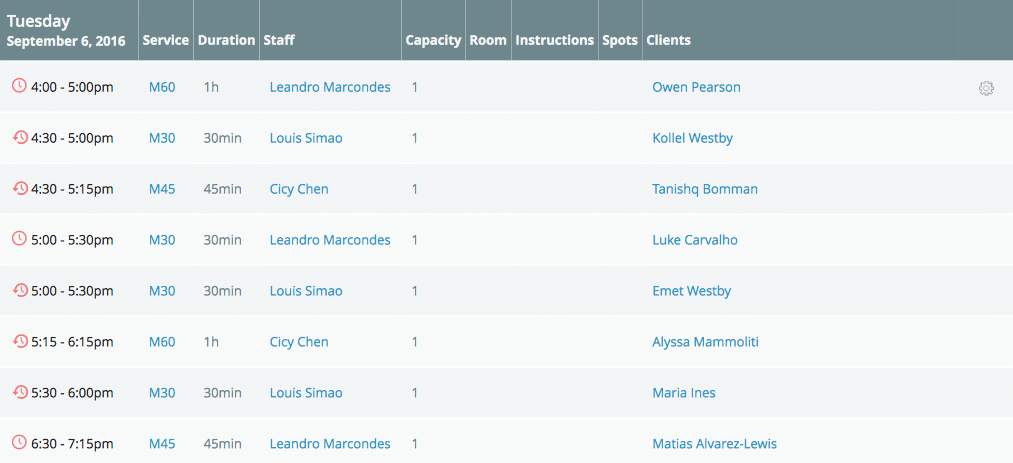Screen dimensions: 1013x463
Task: Click the recurring clock icon at 4:30 - 5:15pm
Action: [20, 188]
